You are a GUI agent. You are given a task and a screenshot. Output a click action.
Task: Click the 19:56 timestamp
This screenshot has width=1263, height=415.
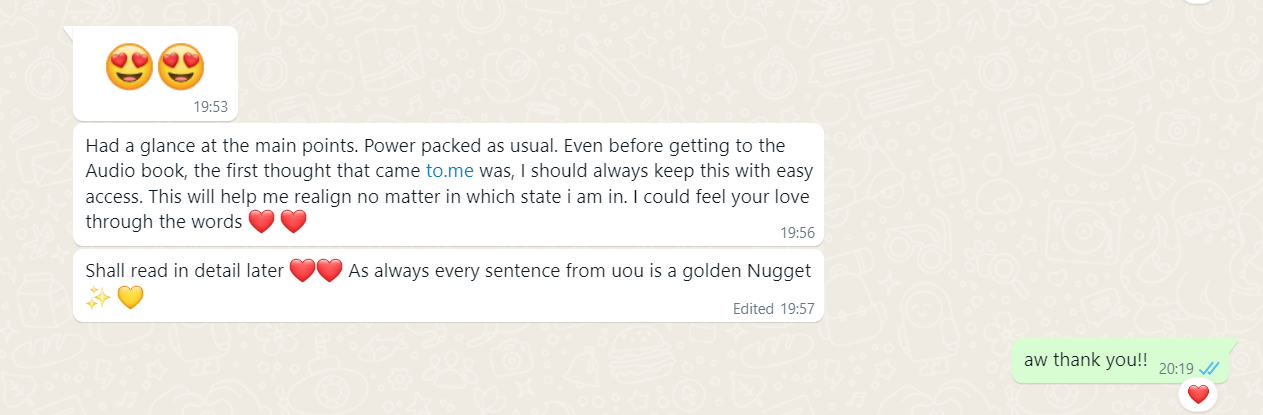click(x=797, y=232)
